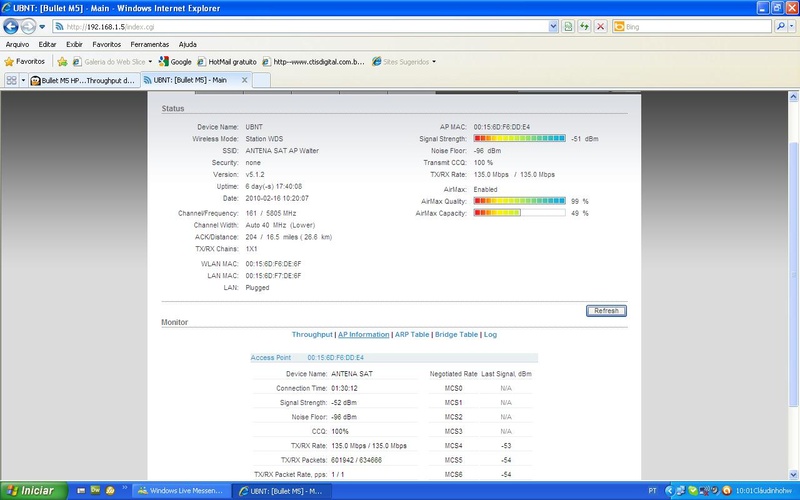Image resolution: width=800 pixels, height=500 pixels.
Task: Open the tab list dropdown arrow
Action: click(x=23, y=80)
